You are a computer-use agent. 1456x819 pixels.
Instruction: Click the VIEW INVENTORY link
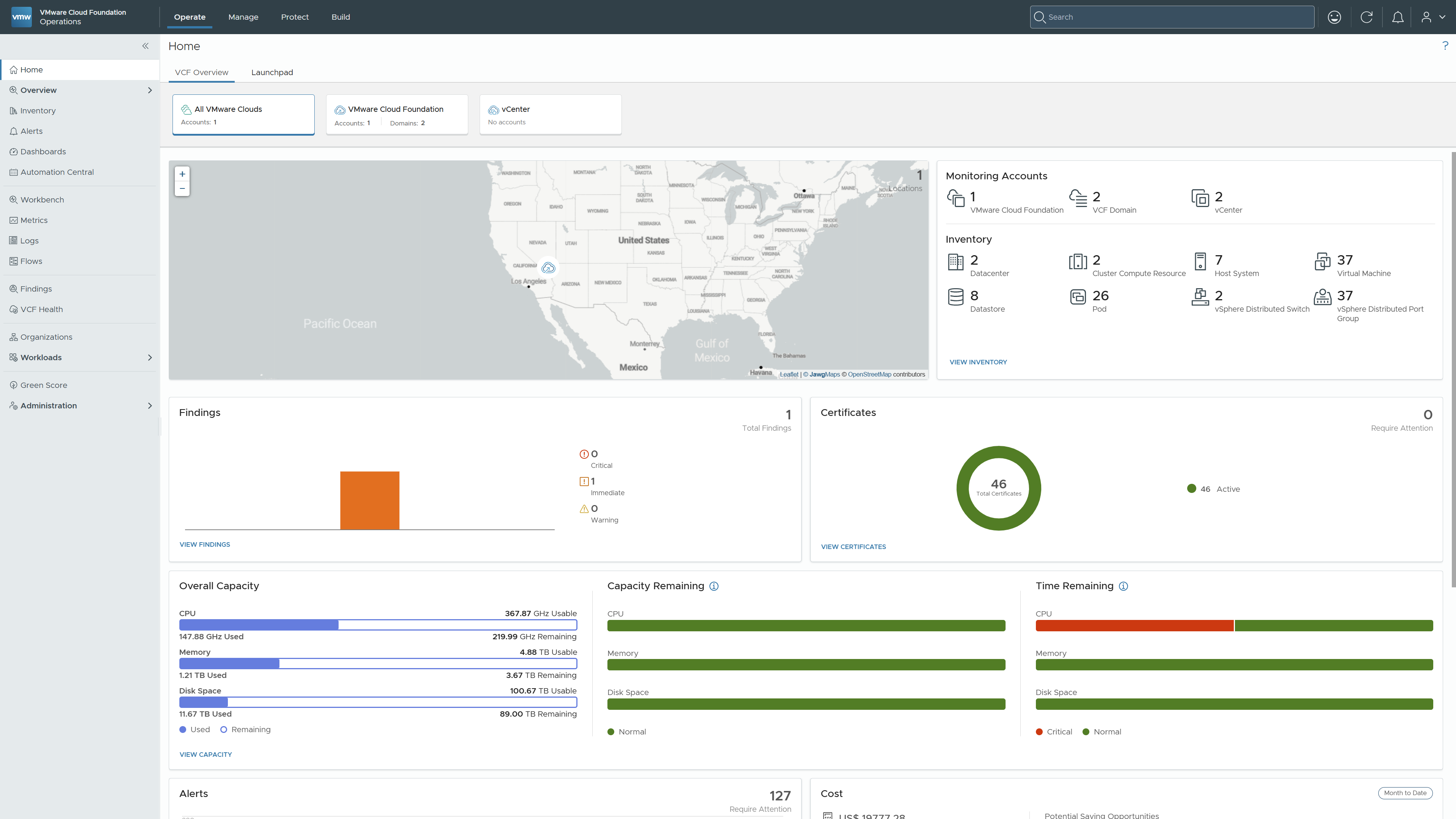(978, 362)
